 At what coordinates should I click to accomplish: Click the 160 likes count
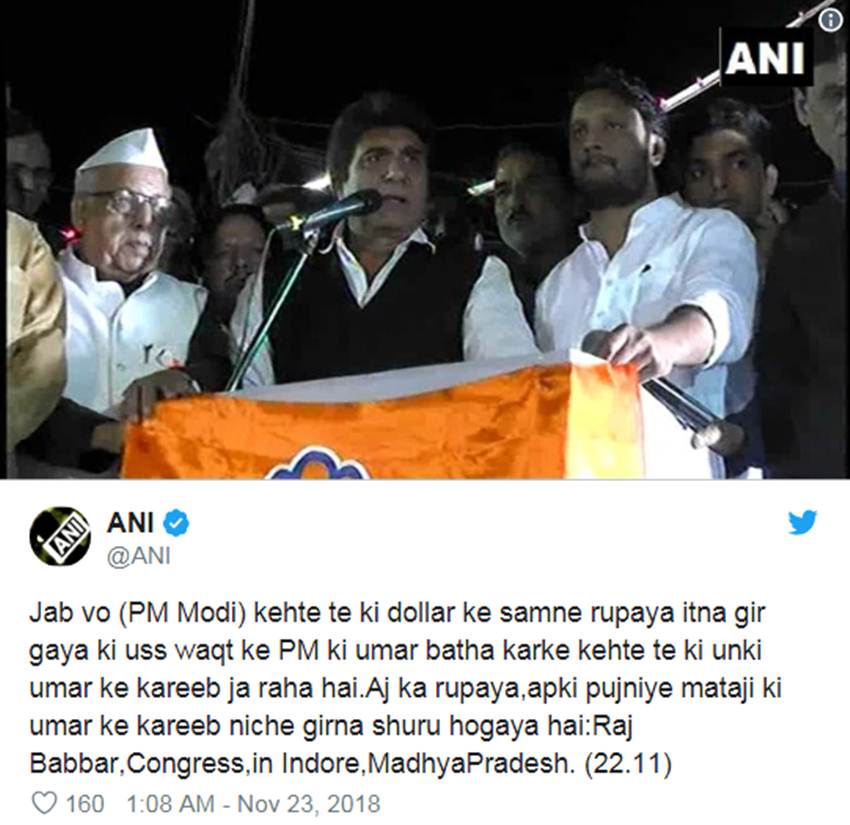coord(85,803)
